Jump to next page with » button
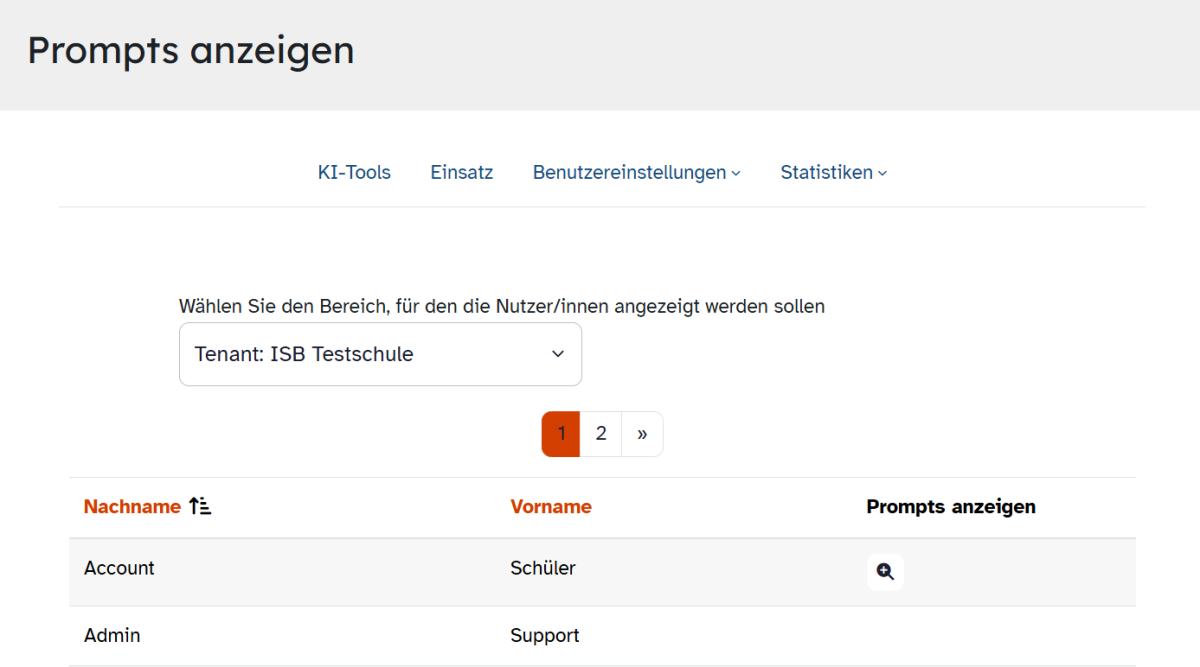The width and height of the screenshot is (1200, 667). [642, 434]
